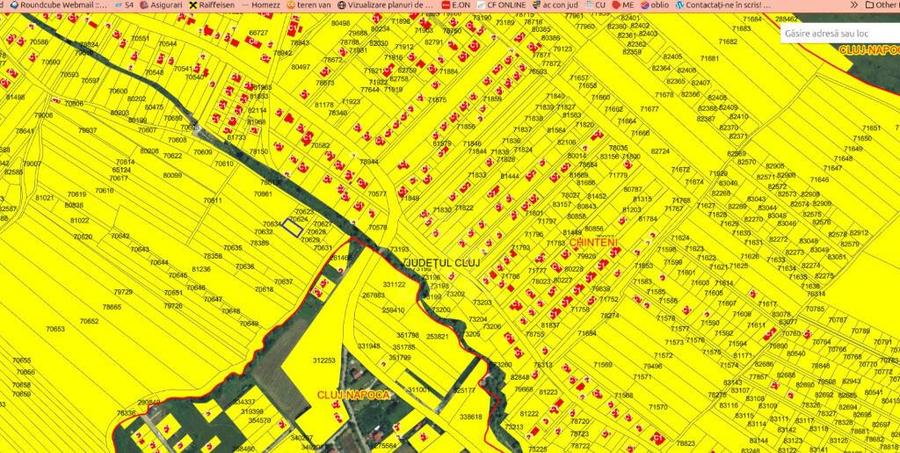This screenshot has height=453, width=900.
Task: Select parcel 70653 on the map
Action: click(53, 328)
